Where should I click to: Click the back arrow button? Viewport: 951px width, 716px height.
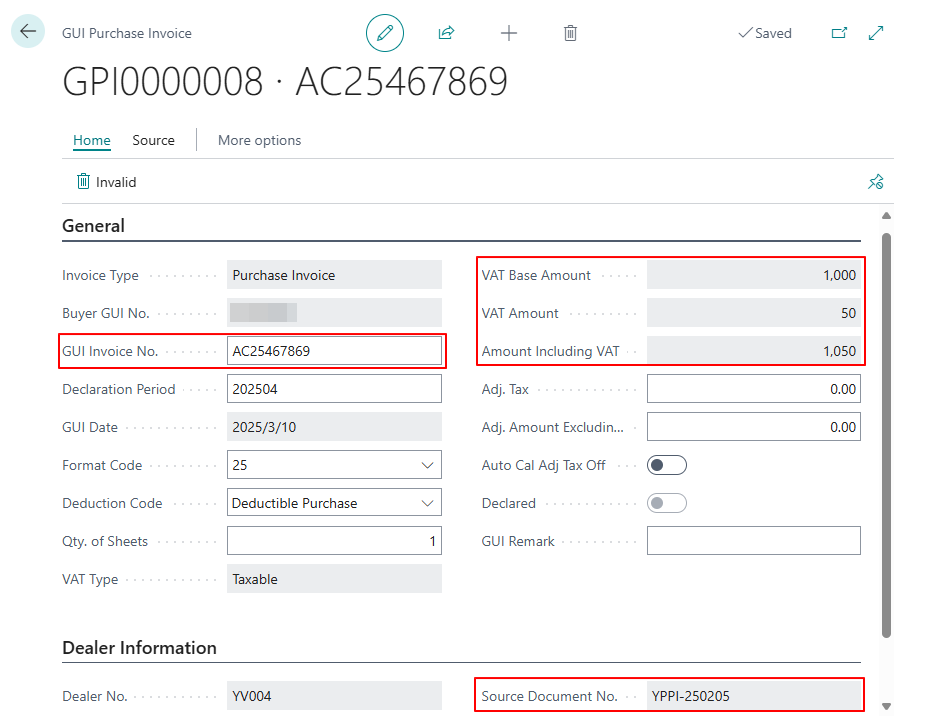click(x=28, y=31)
